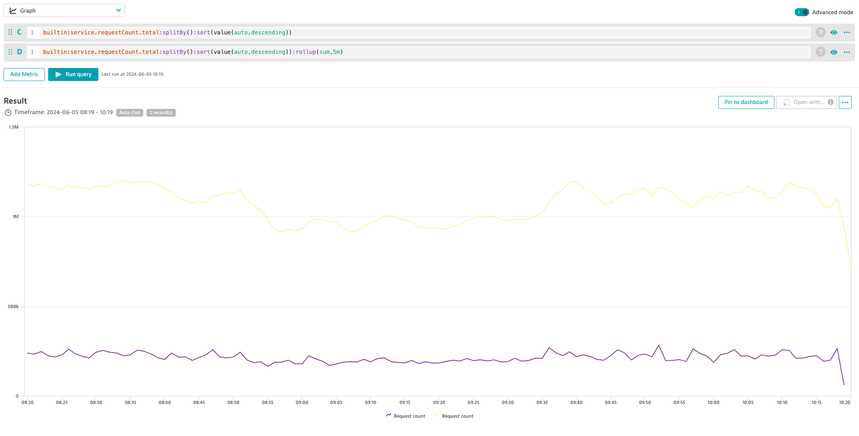
Task: Click the Add Metric button
Action: click(24, 74)
